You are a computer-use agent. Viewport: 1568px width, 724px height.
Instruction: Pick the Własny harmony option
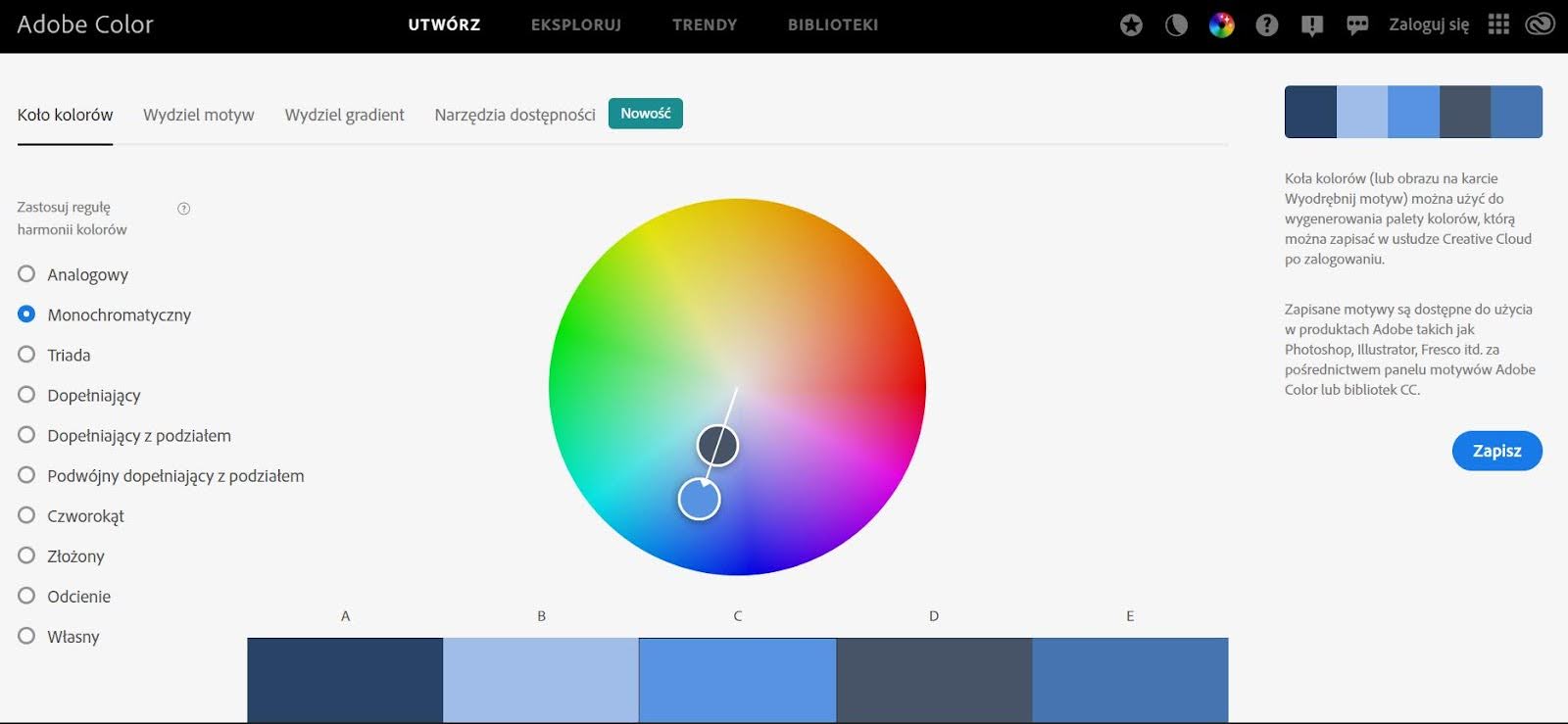(x=26, y=636)
